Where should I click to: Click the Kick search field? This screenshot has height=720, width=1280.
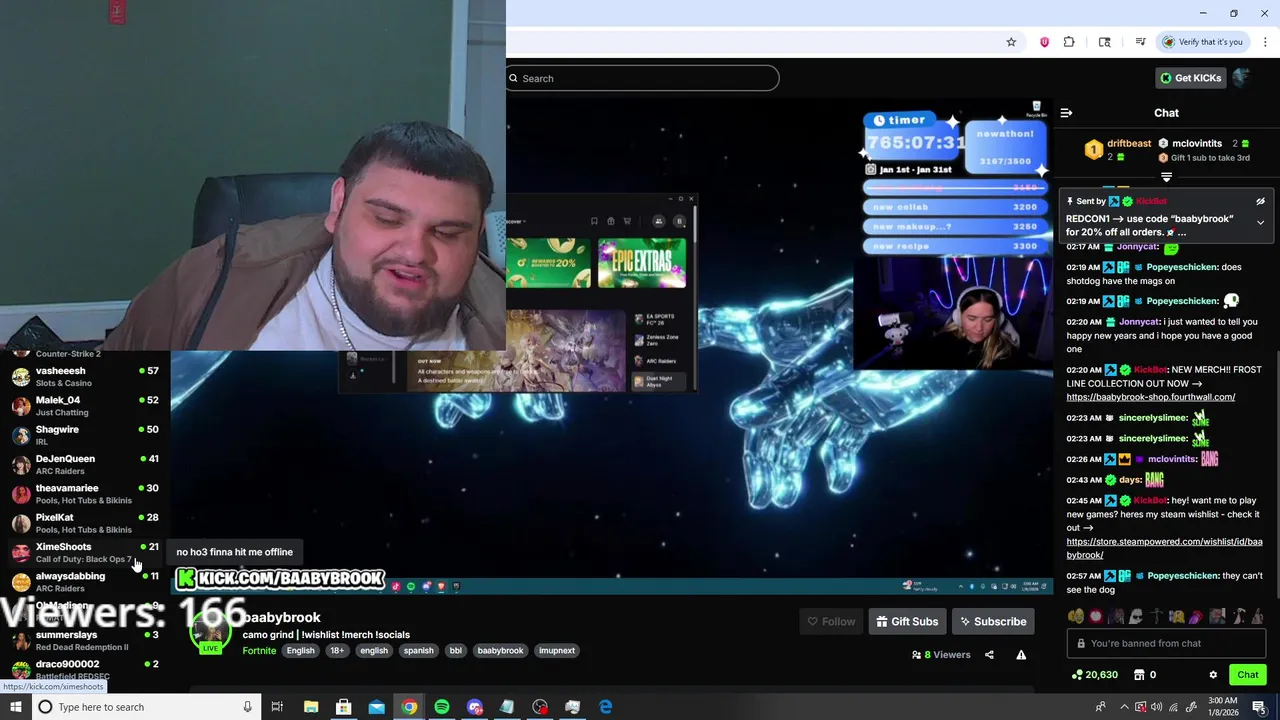642,78
